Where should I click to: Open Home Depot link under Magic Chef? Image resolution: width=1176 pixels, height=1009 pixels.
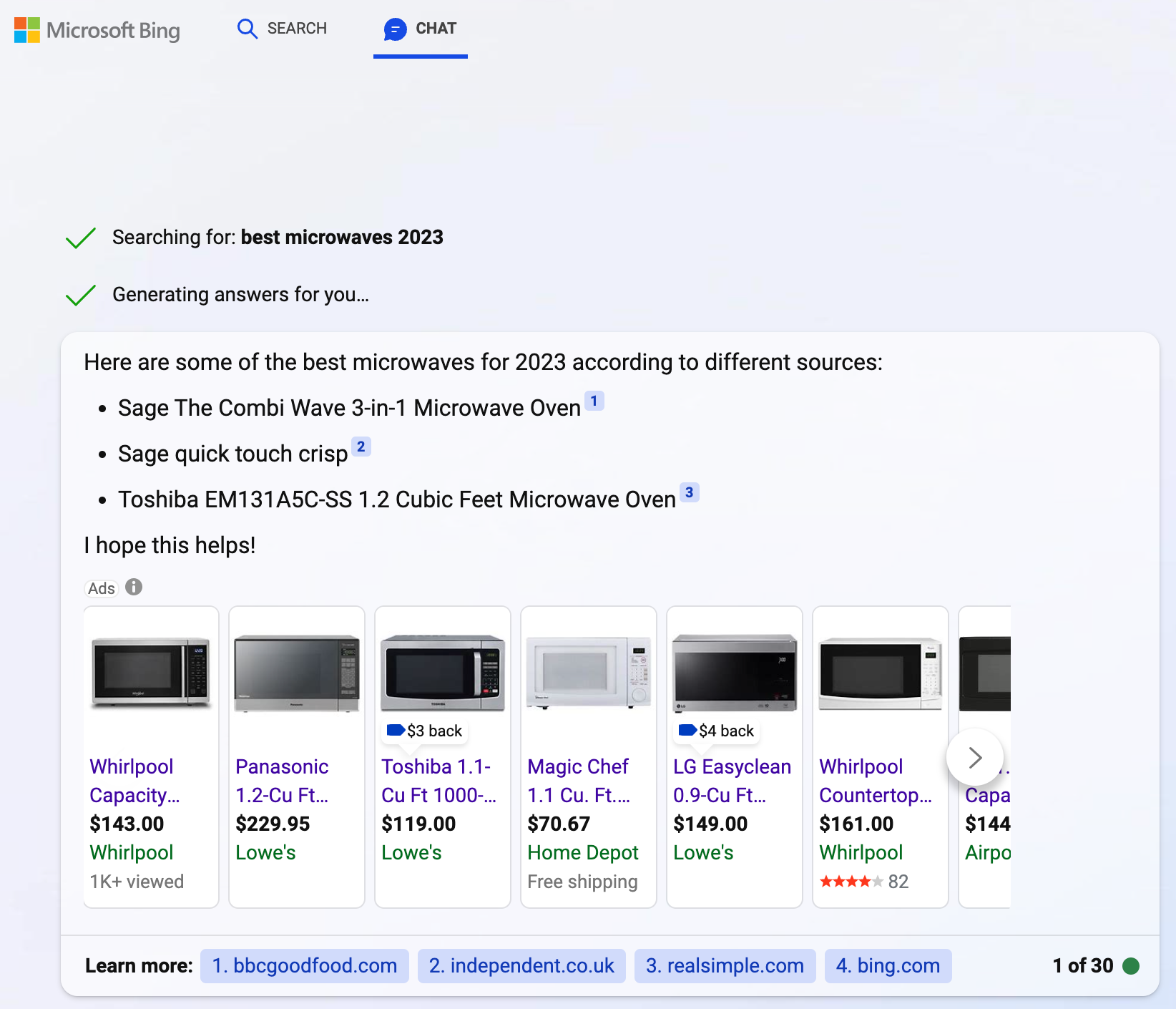tap(583, 852)
